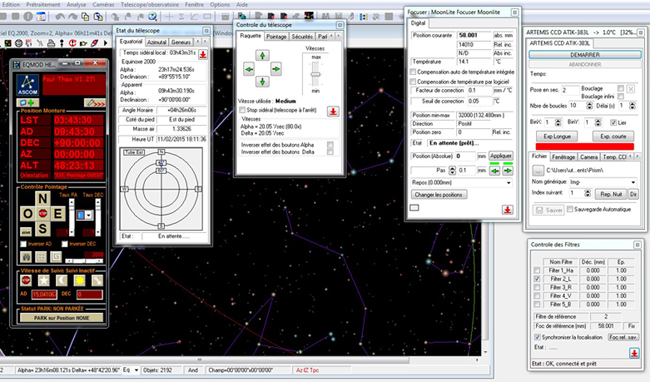Click the Taux RA vertical slider in EQMOD
This screenshot has width=650, height=382.
(72, 217)
